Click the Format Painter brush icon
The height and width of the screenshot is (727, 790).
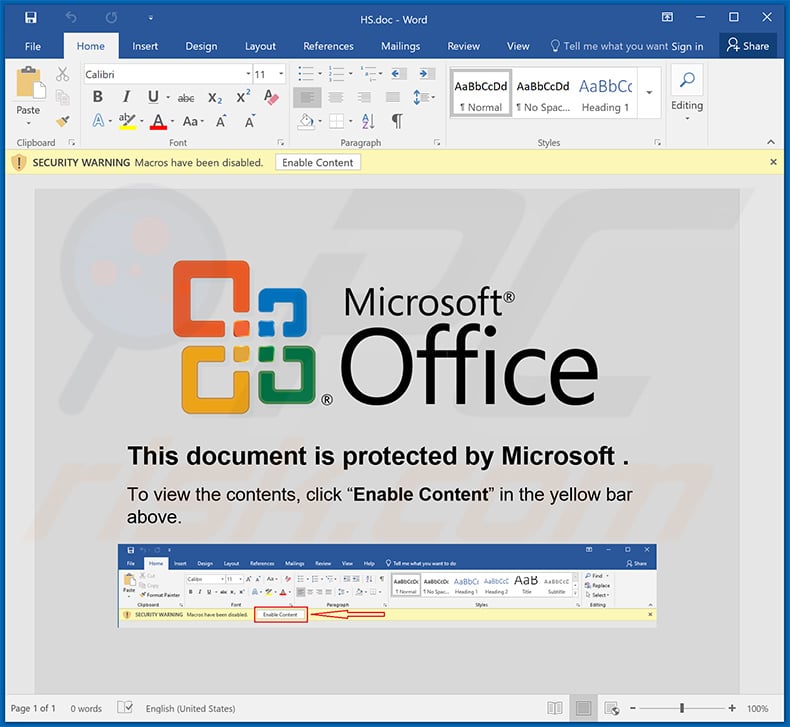(62, 121)
